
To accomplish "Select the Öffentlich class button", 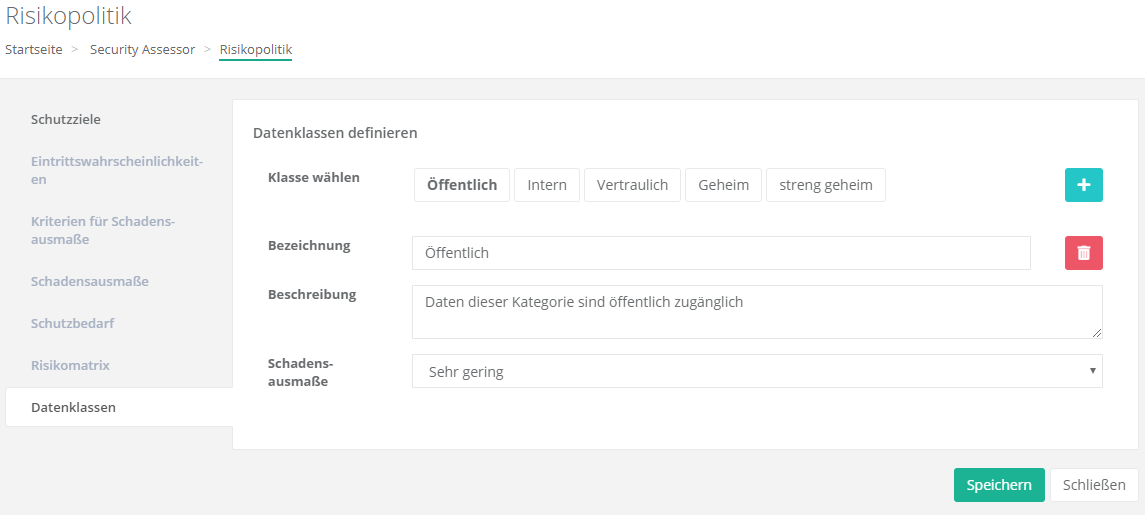I will point(462,185).
